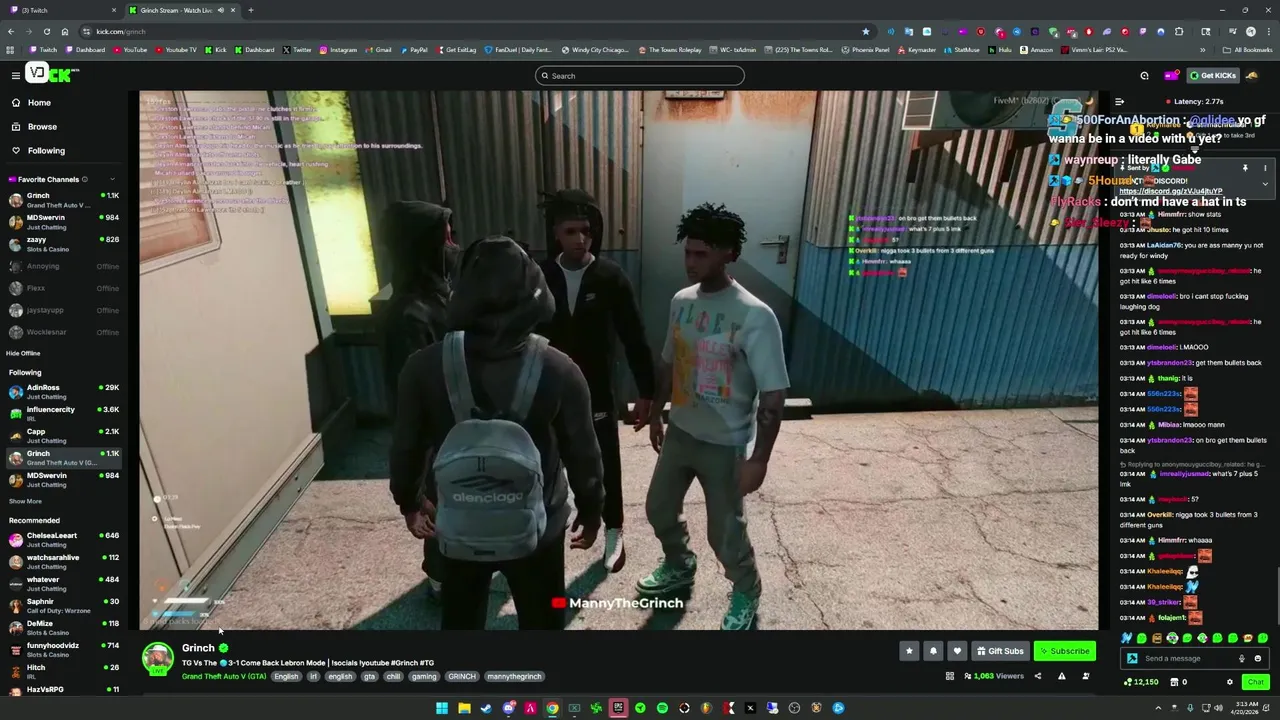Open the favorite channel MDSwervin at 984 viewers
Screen dimensions: 1280x720
(x=62, y=222)
